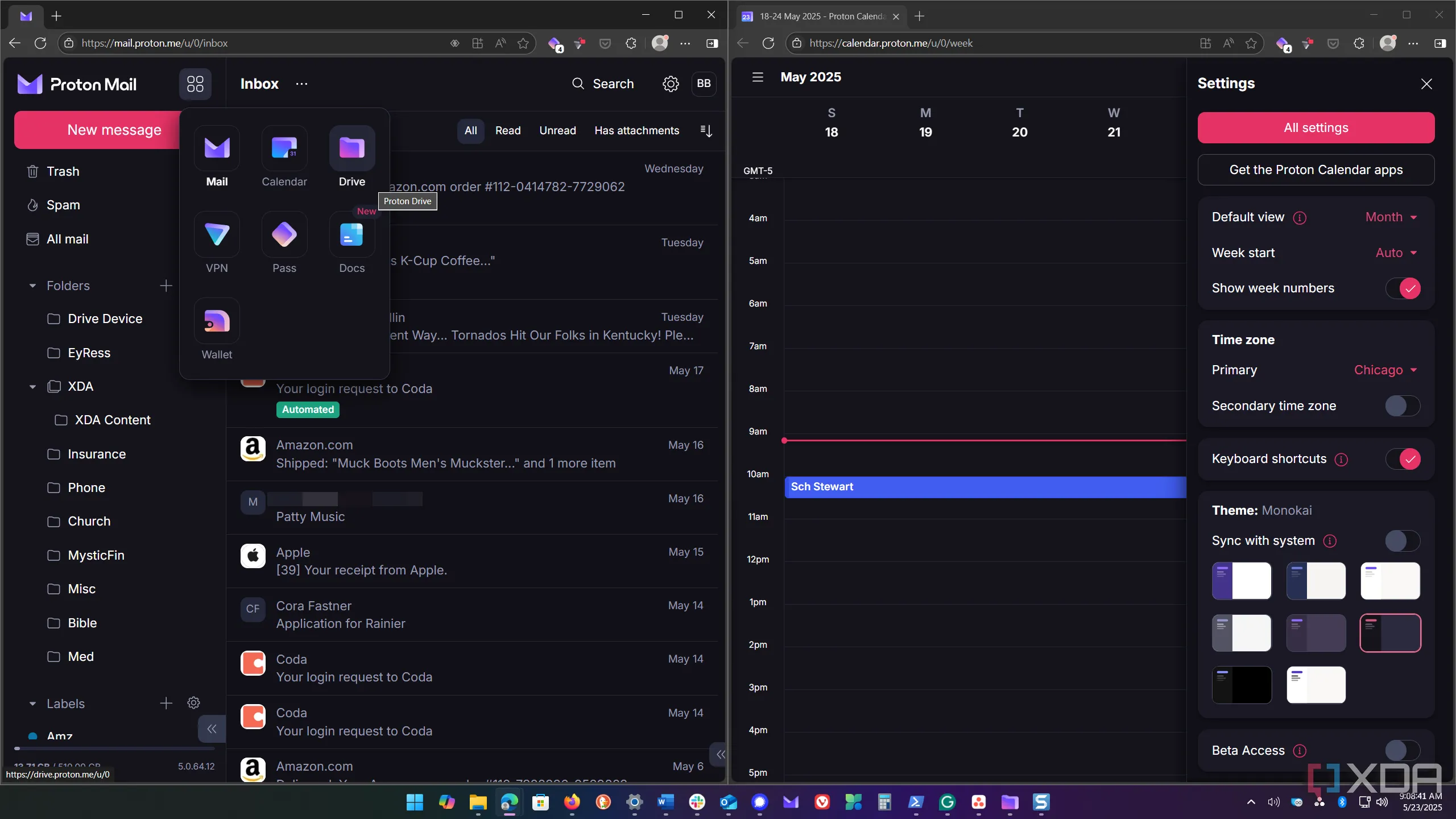Viewport: 1456px width, 819px height.
Task: Open Proton Mail settings gear
Action: (x=671, y=84)
